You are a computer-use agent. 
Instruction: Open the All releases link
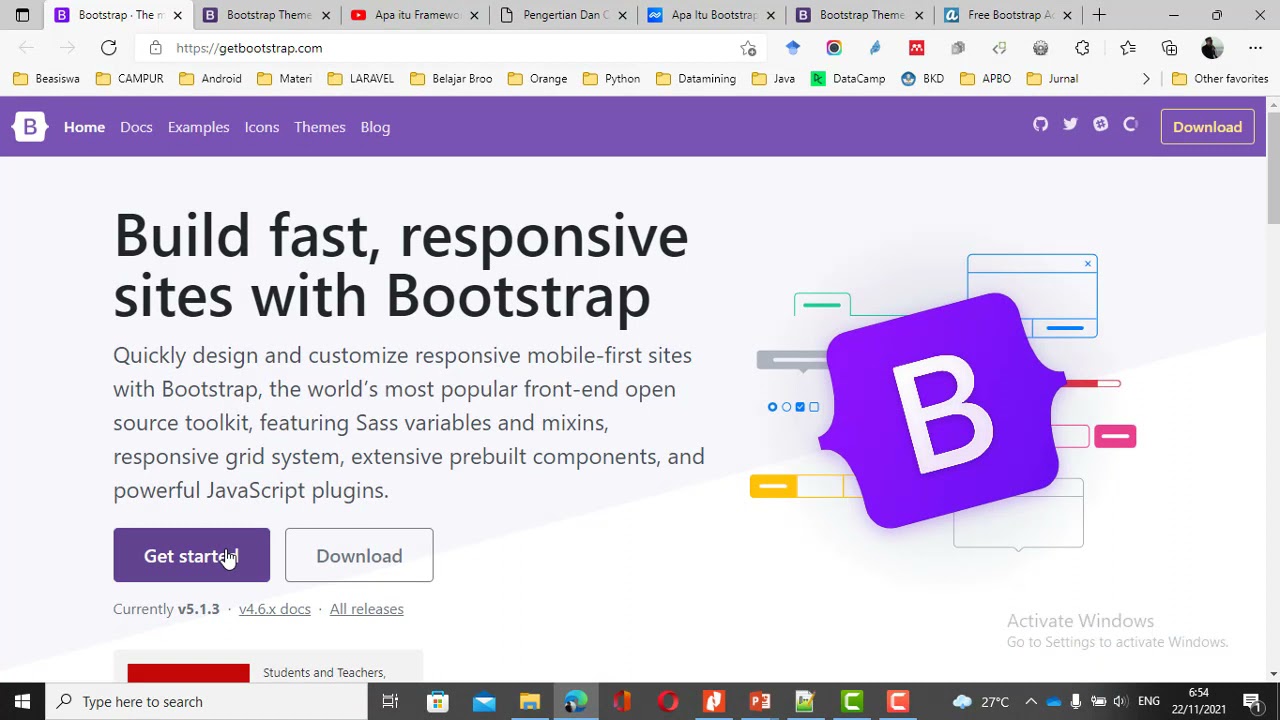(x=366, y=609)
